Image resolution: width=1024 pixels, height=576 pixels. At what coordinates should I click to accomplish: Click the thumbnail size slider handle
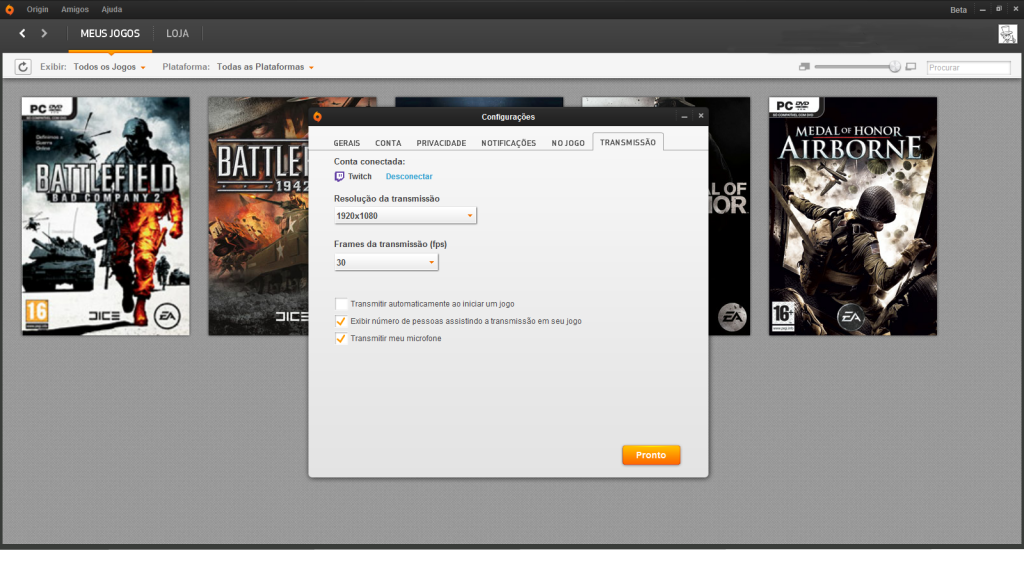point(895,67)
